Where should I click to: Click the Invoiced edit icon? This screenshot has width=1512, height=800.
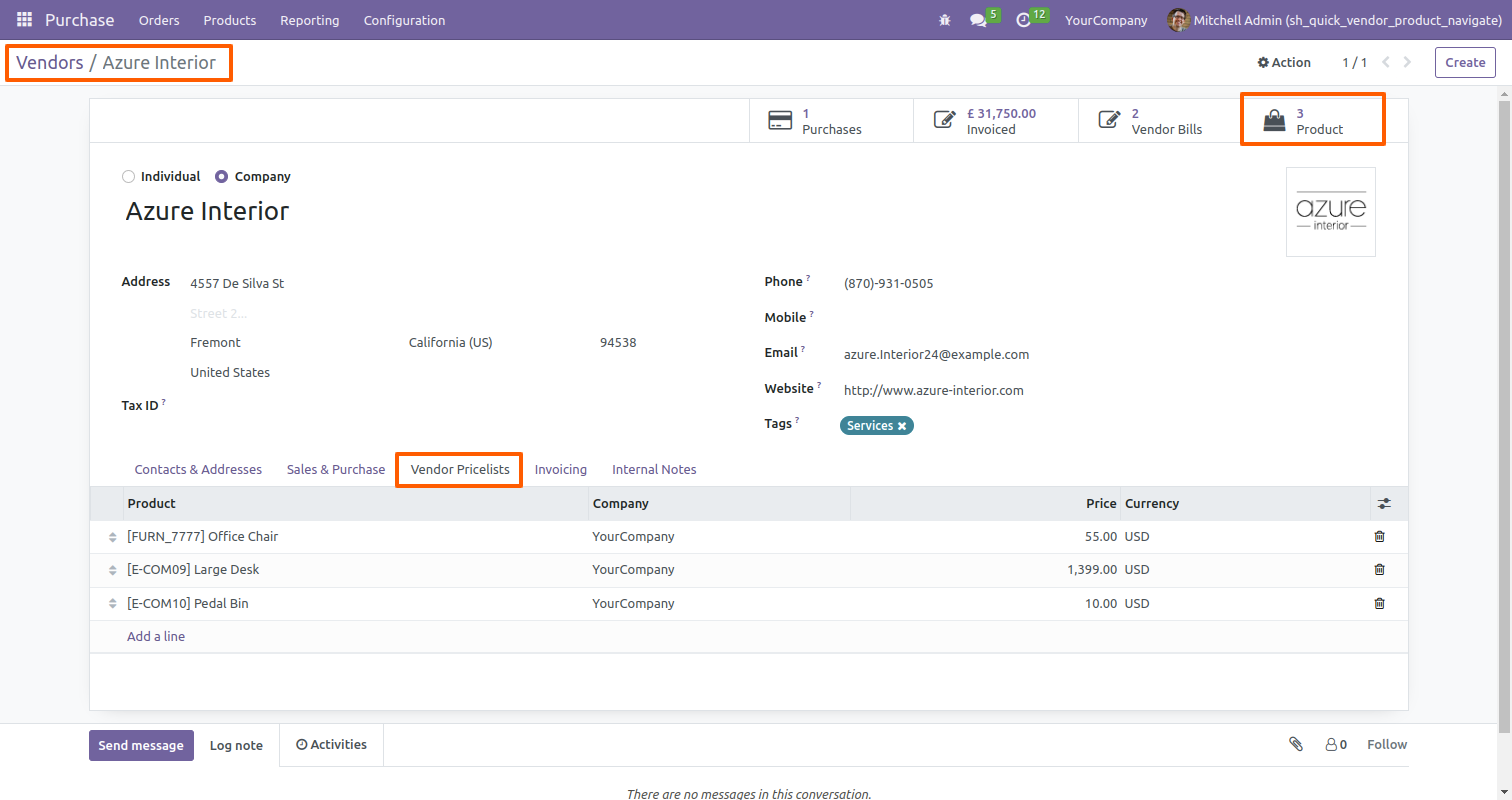click(x=944, y=121)
